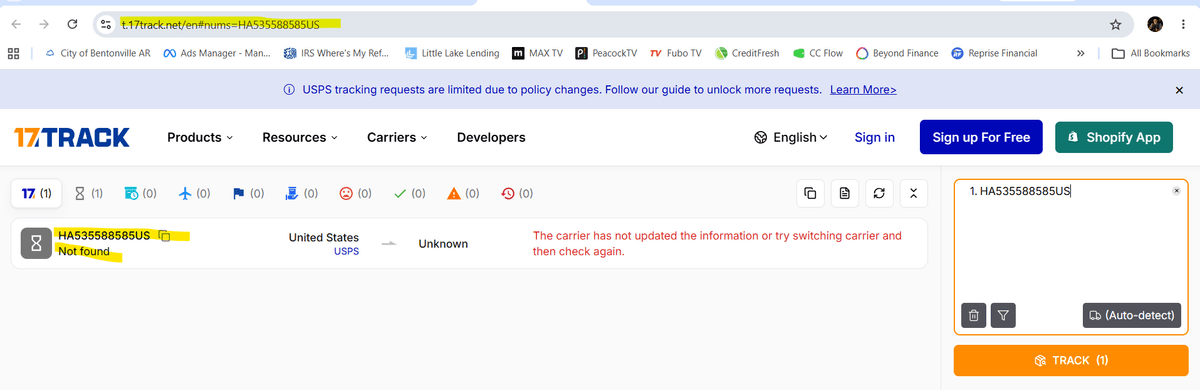Click the USPS carrier link
Viewport: 1200px width, 390px height.
coord(346,251)
